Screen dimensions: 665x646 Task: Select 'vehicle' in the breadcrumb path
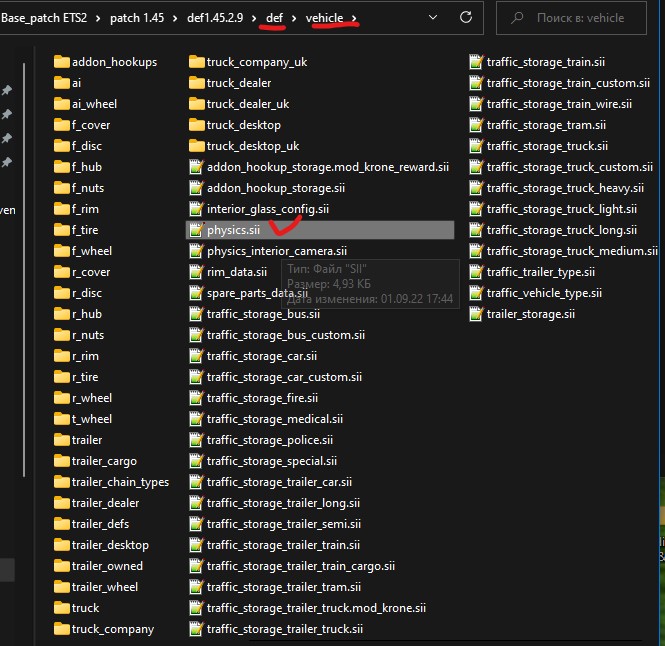(324, 18)
